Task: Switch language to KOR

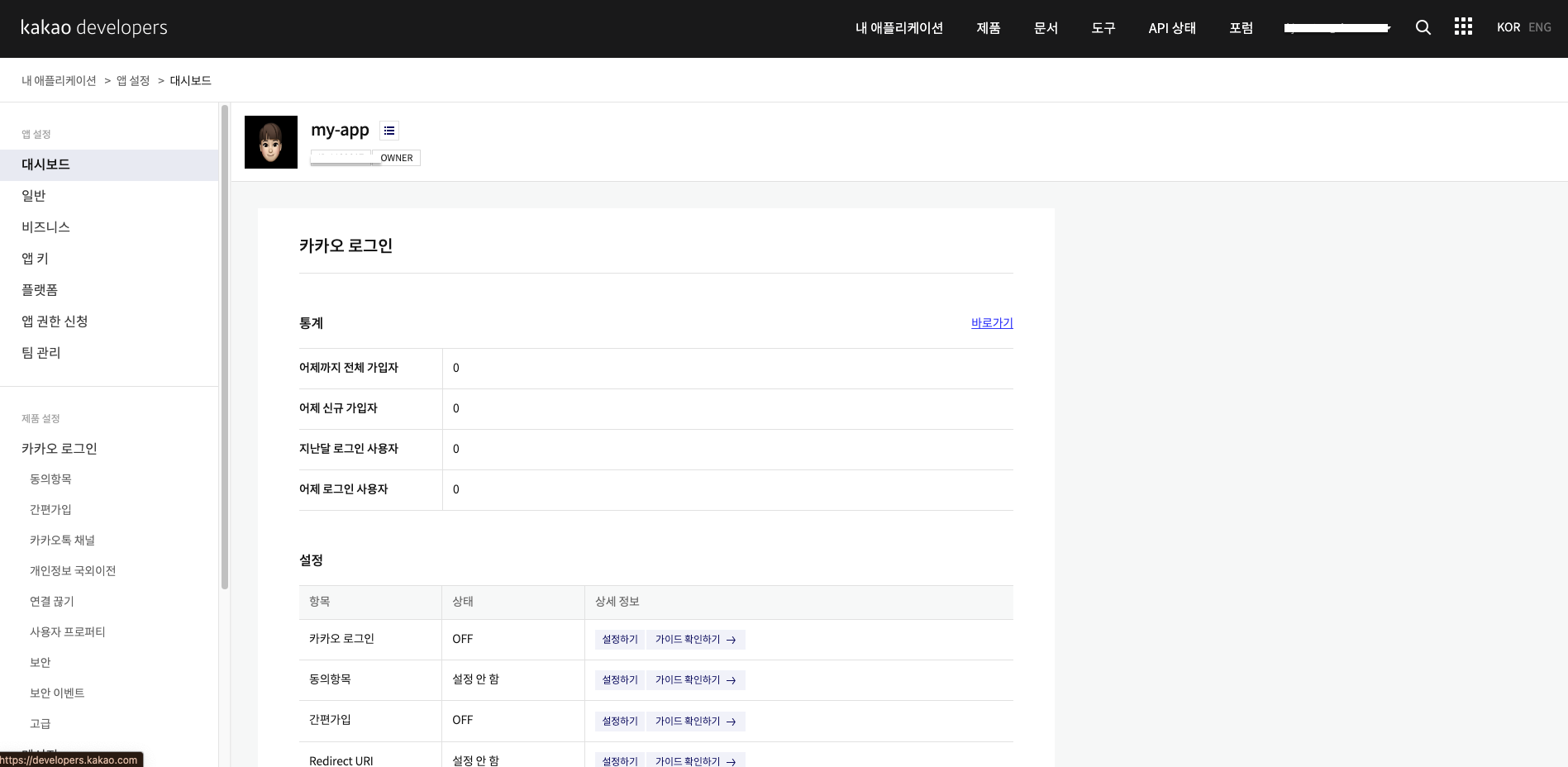Action: [1508, 27]
